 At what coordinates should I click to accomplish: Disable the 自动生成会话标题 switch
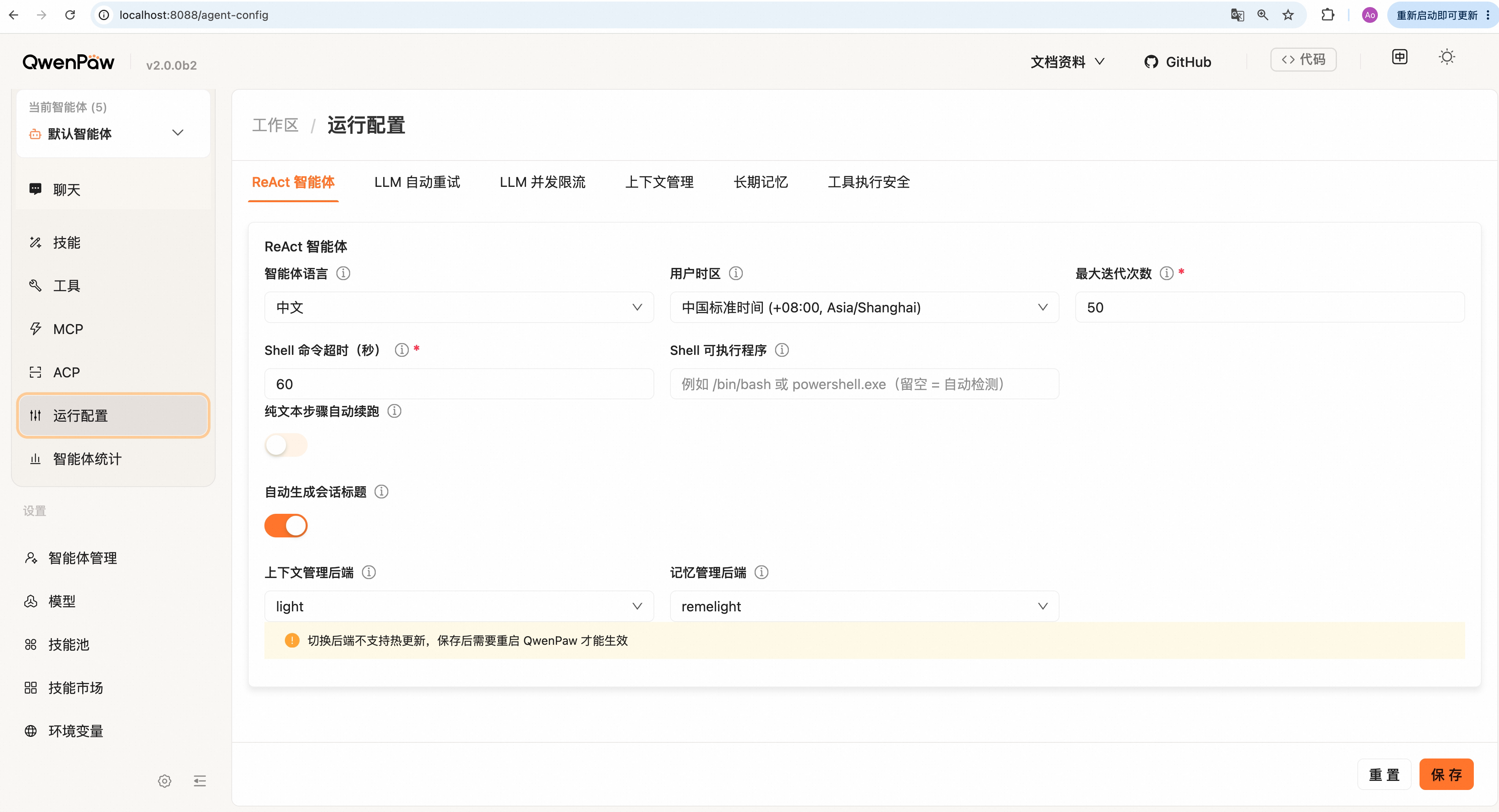(286, 526)
